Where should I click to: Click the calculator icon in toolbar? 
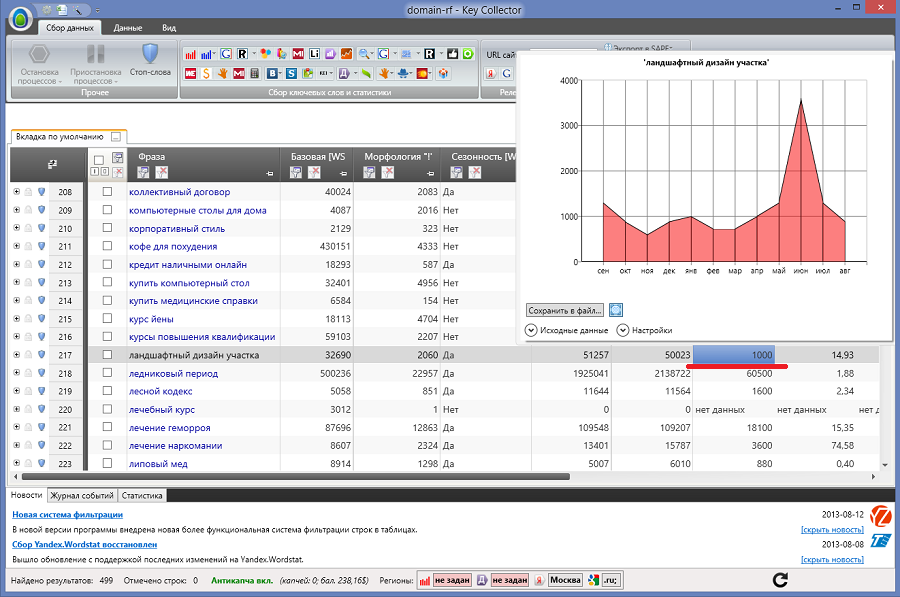pos(255,73)
